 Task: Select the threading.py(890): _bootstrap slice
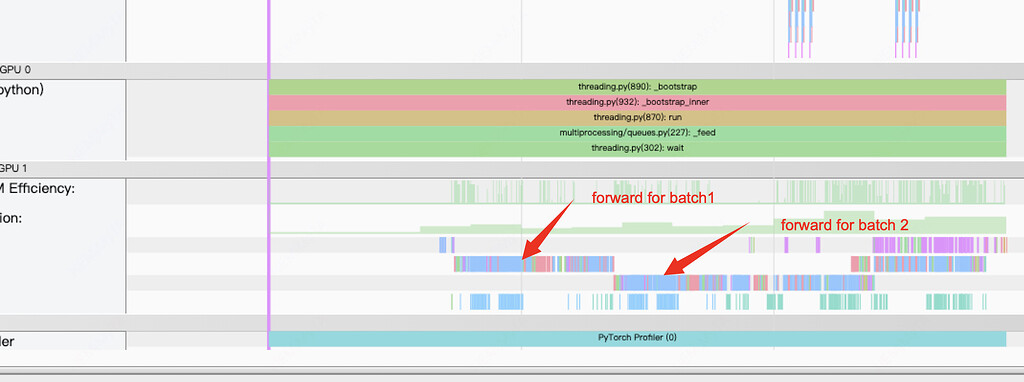[x=637, y=87]
